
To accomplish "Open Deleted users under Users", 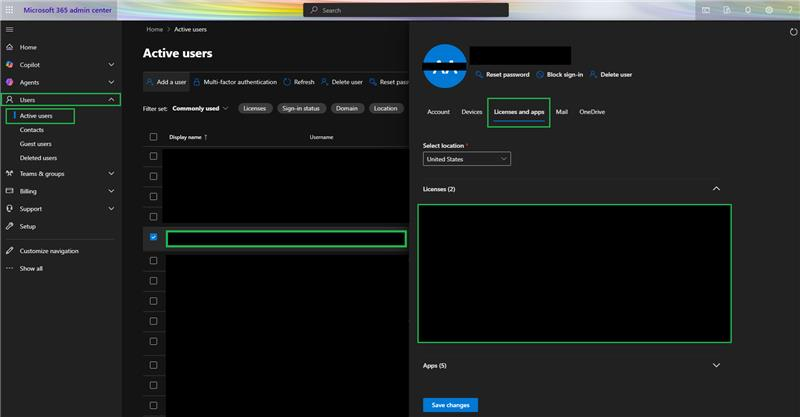I will 38,158.
